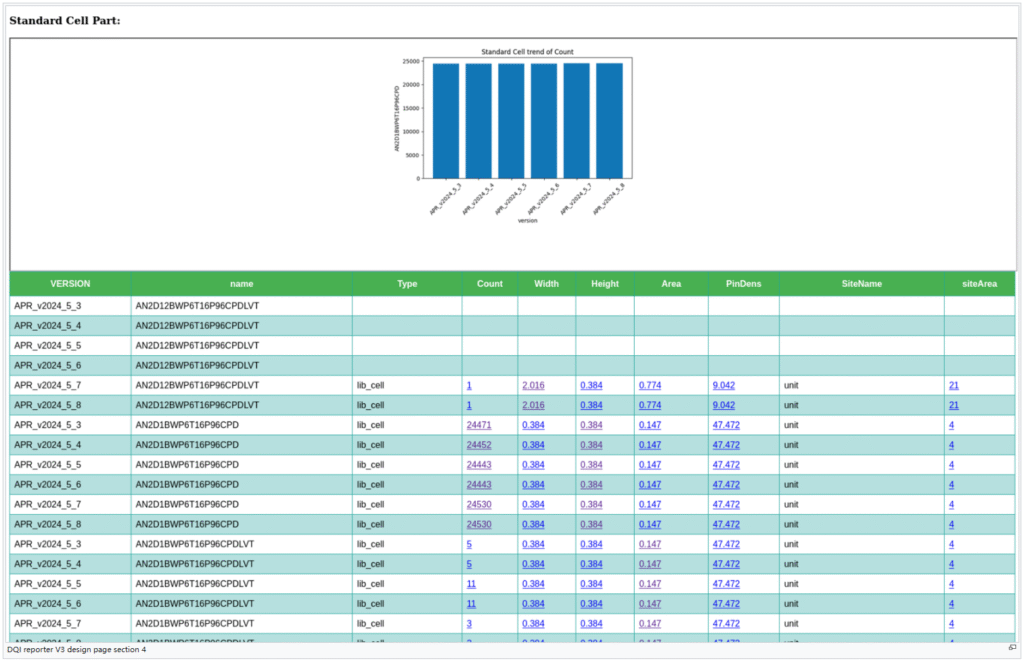Open Count 3 in the APR_v2024_5_7 CPDLVT row
Image resolution: width=1024 pixels, height=661 pixels.
[x=469, y=623]
